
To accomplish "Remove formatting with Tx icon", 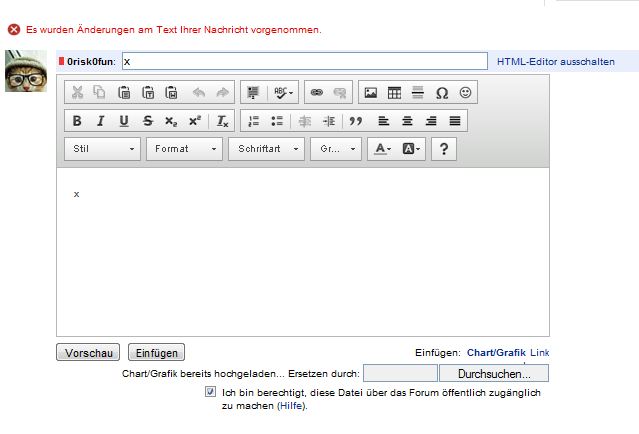I will pyautogui.click(x=222, y=121).
